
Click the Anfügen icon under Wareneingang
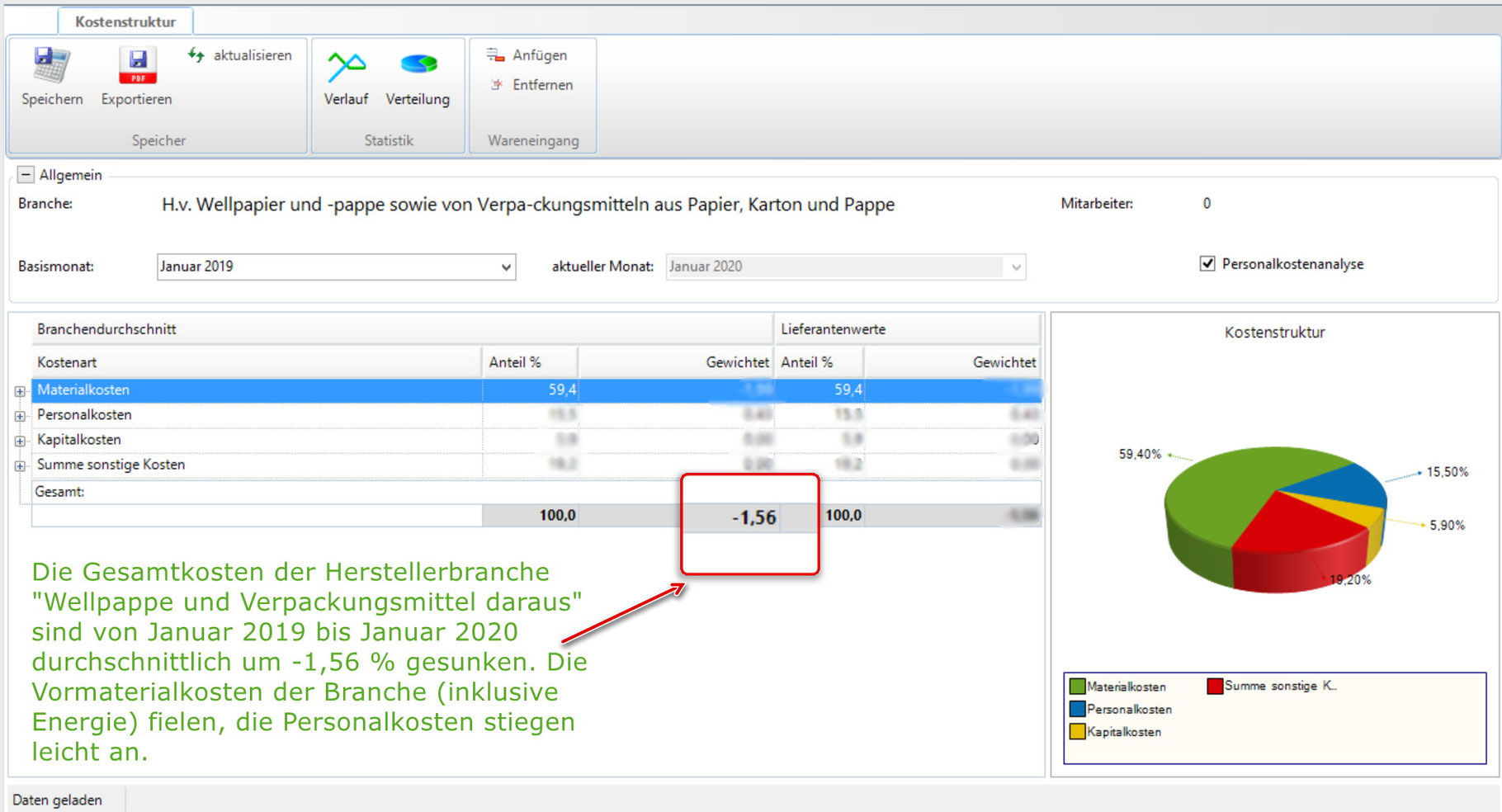point(496,53)
